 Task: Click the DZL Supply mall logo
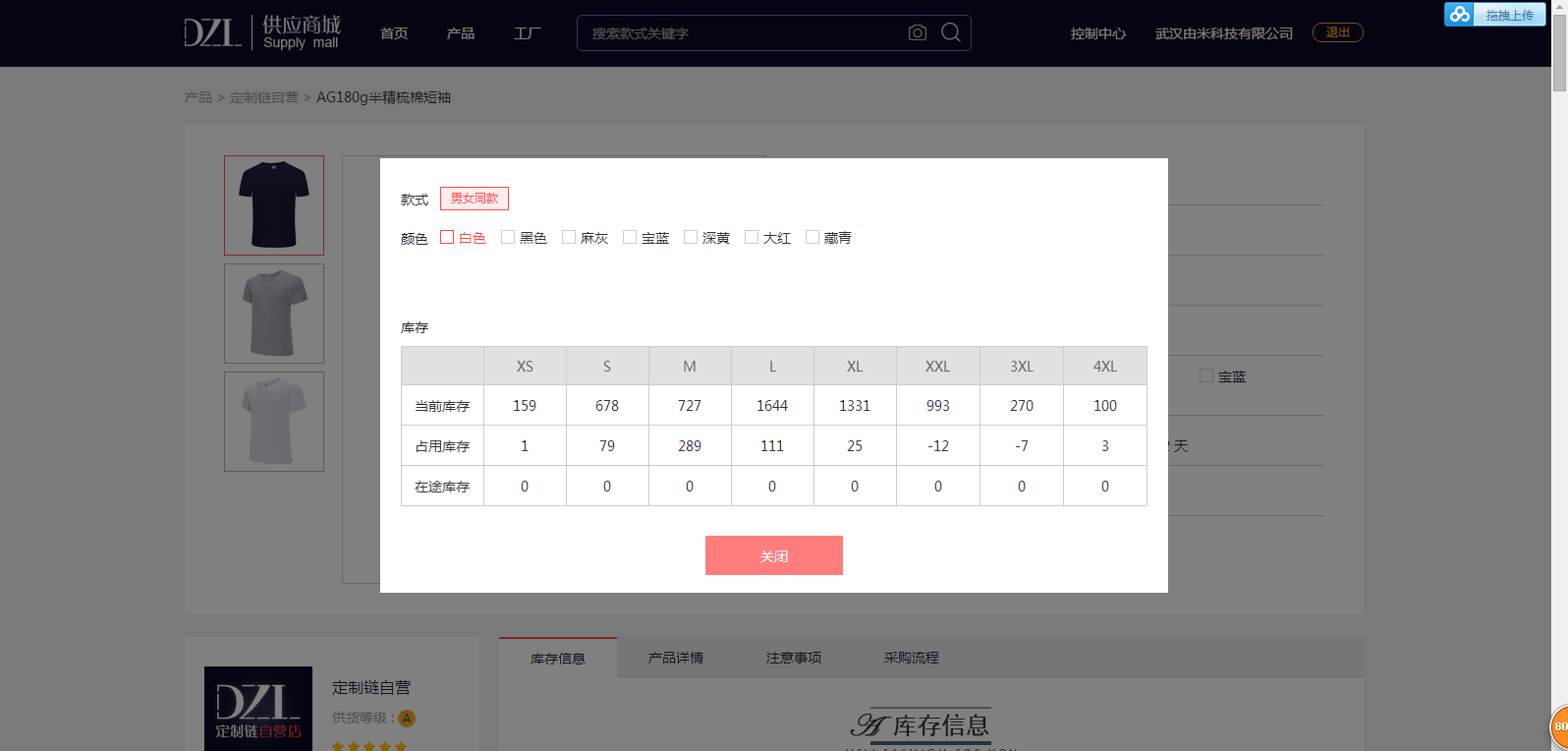(261, 32)
